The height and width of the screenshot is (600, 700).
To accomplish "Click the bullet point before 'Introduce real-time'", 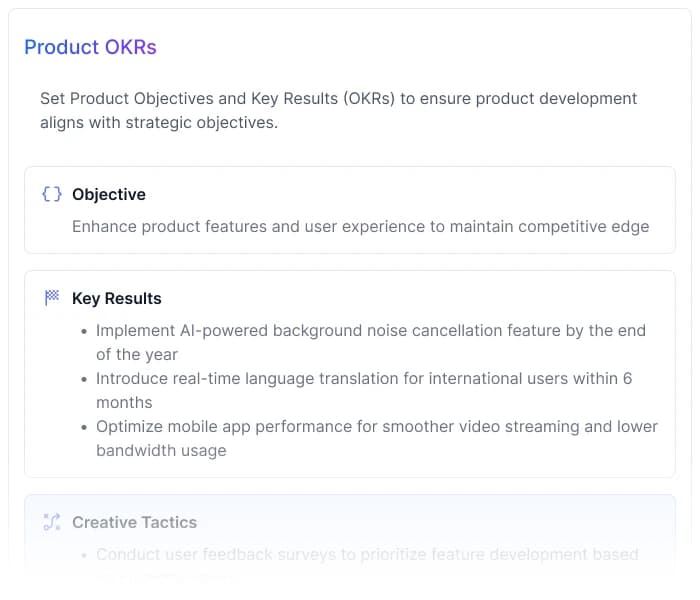I will coord(82,379).
